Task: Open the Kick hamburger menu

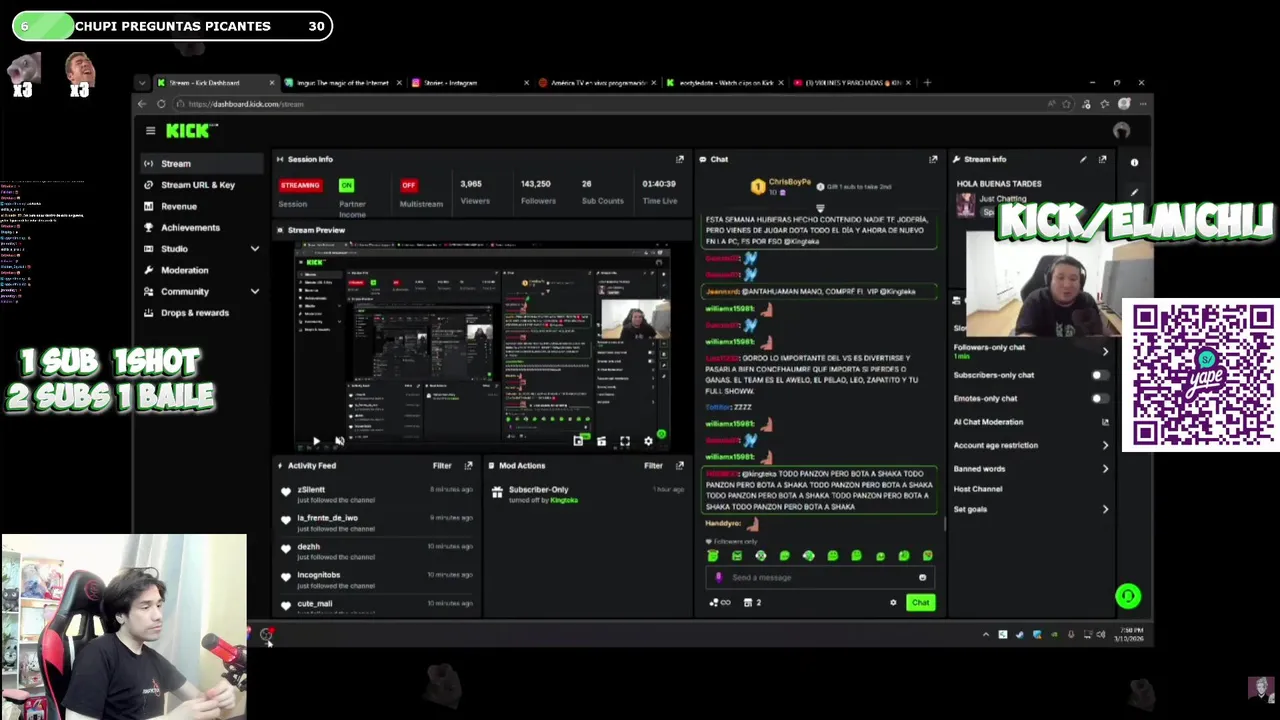Action: point(150,130)
